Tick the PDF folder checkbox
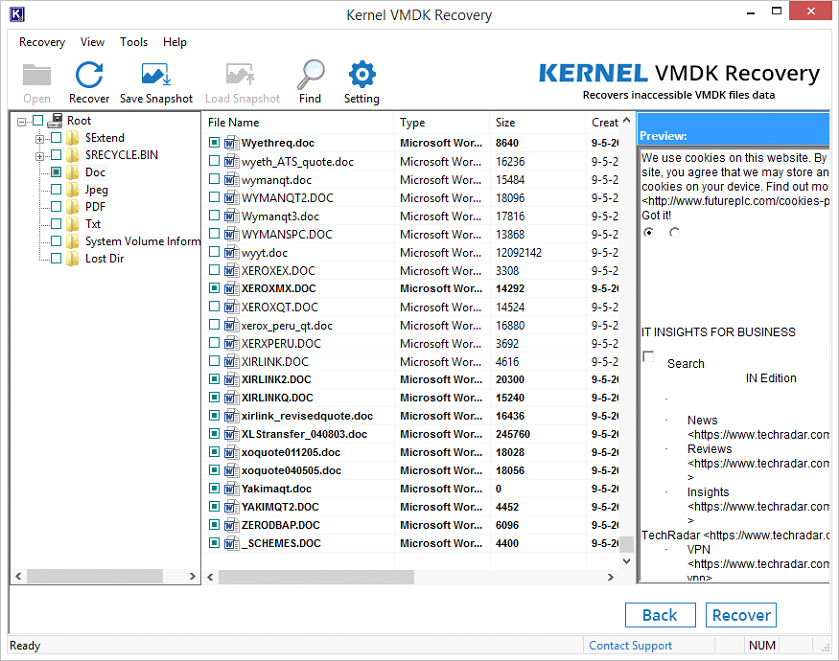The image size is (839, 661). coord(56,207)
